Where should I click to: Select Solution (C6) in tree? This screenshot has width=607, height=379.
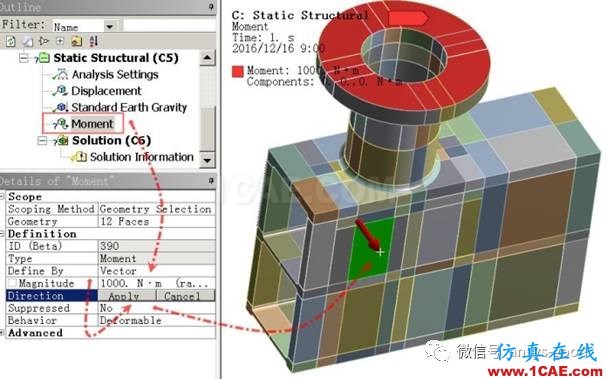click(111, 141)
